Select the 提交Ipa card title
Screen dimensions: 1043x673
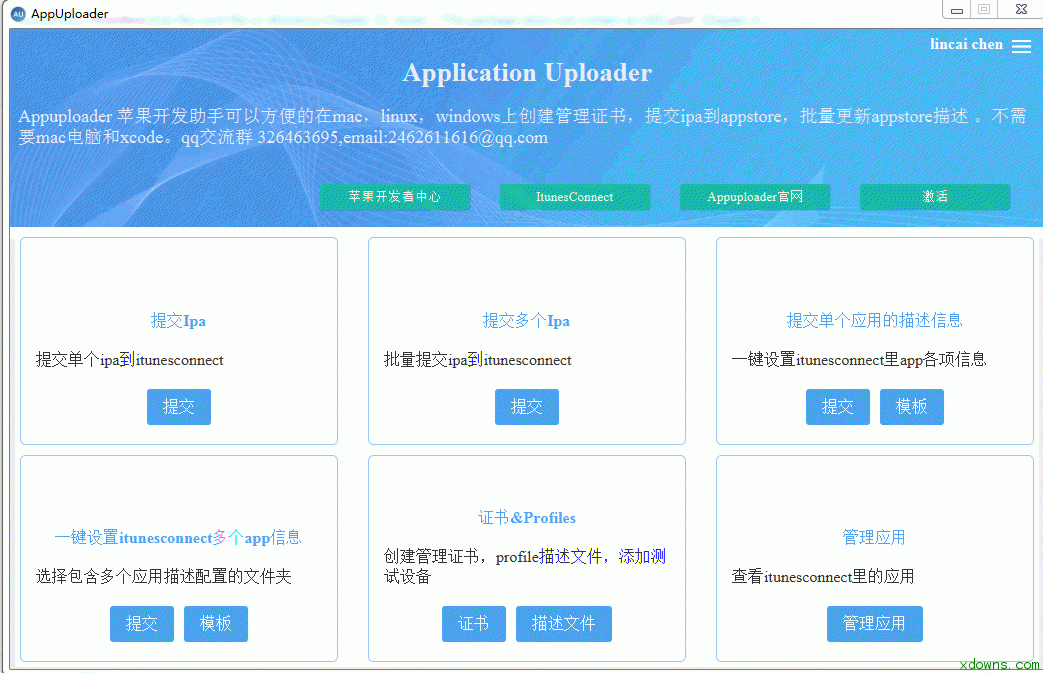(178, 321)
